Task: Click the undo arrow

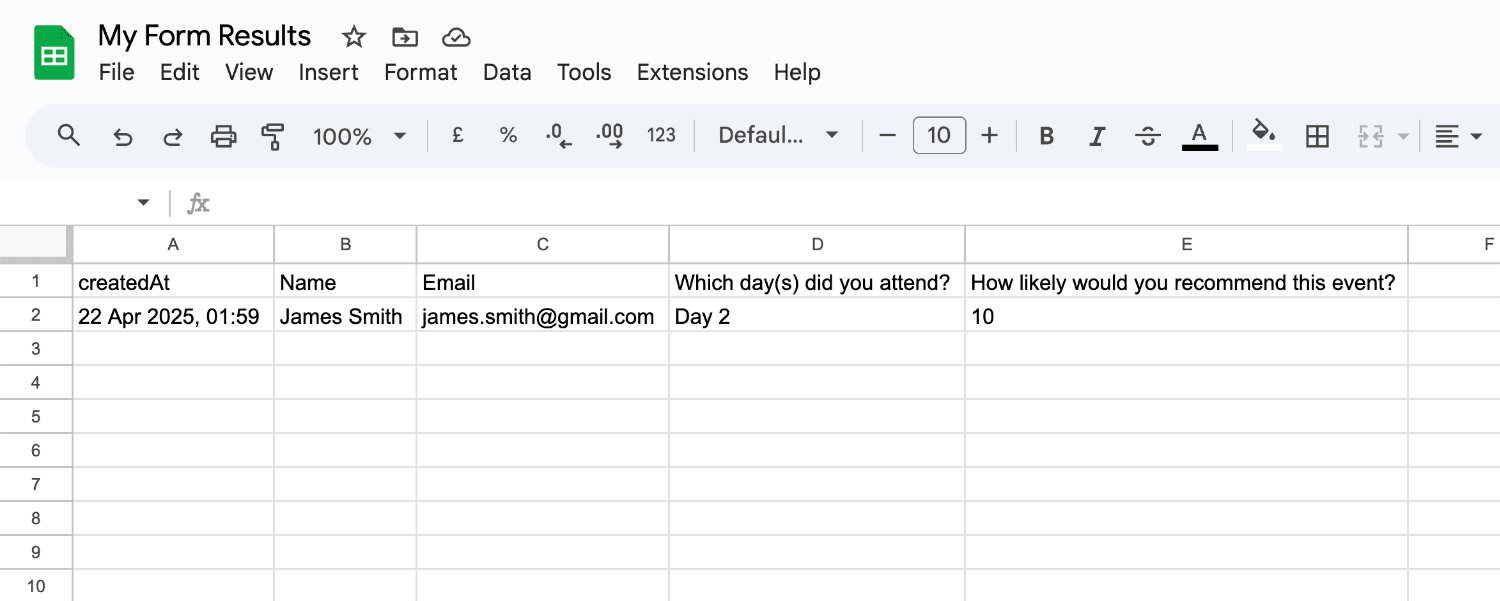Action: [x=122, y=136]
